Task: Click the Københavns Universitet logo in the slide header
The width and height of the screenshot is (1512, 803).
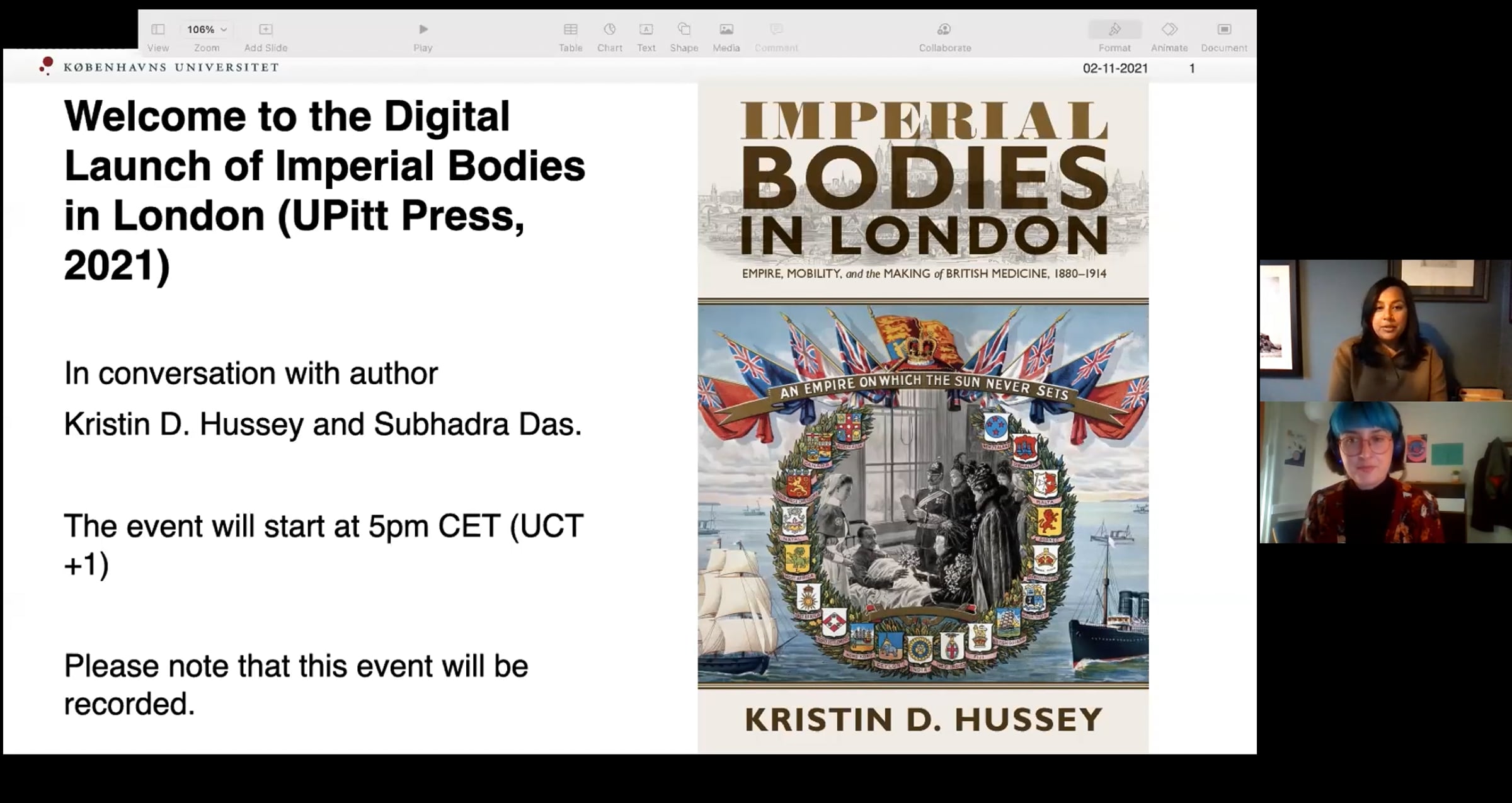Action: (x=159, y=67)
